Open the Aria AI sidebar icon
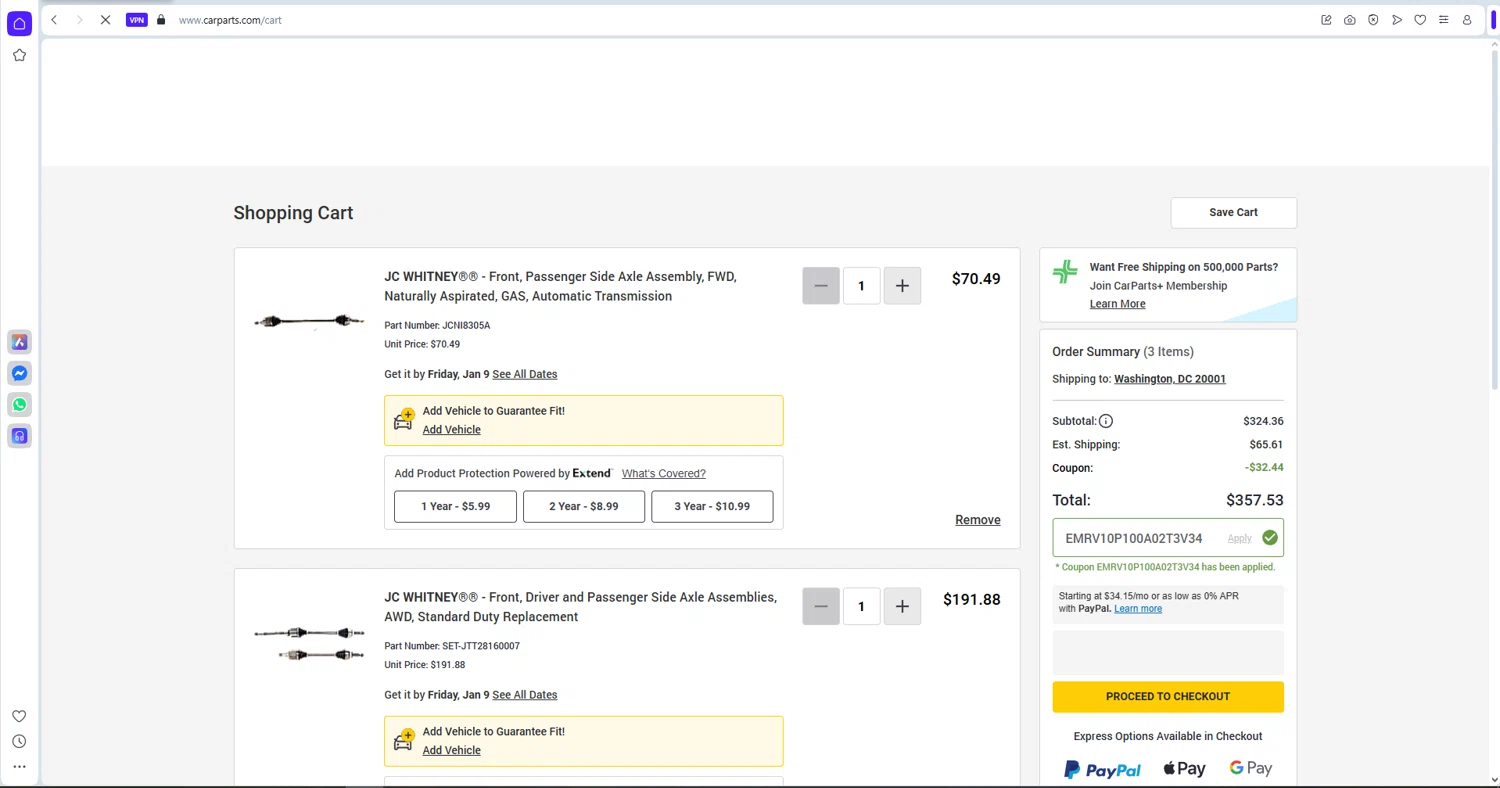 19,342
